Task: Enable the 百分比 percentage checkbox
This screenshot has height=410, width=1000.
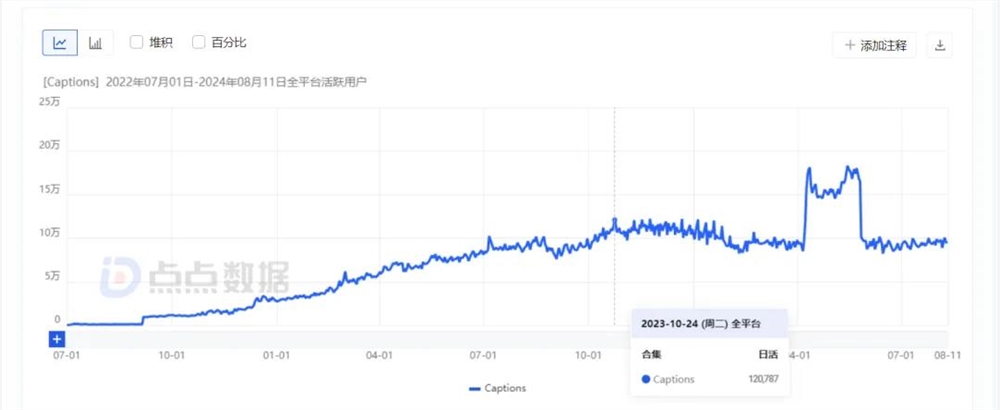Action: pyautogui.click(x=198, y=43)
